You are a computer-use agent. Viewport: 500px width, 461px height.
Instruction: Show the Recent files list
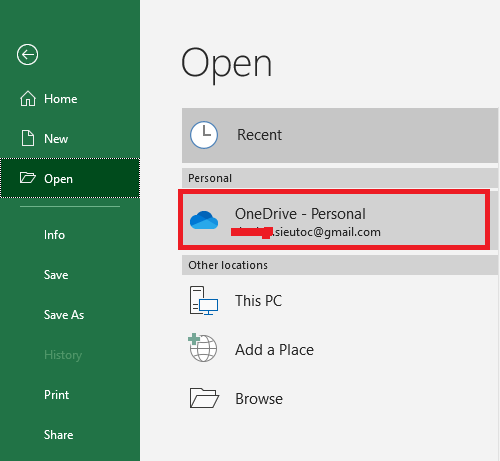tap(340, 135)
